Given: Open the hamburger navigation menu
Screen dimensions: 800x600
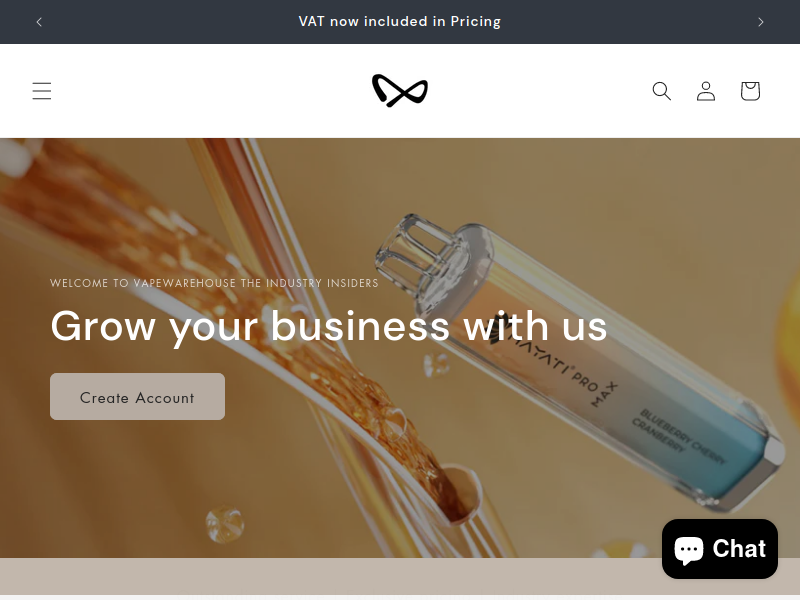Looking at the screenshot, I should [x=42, y=91].
